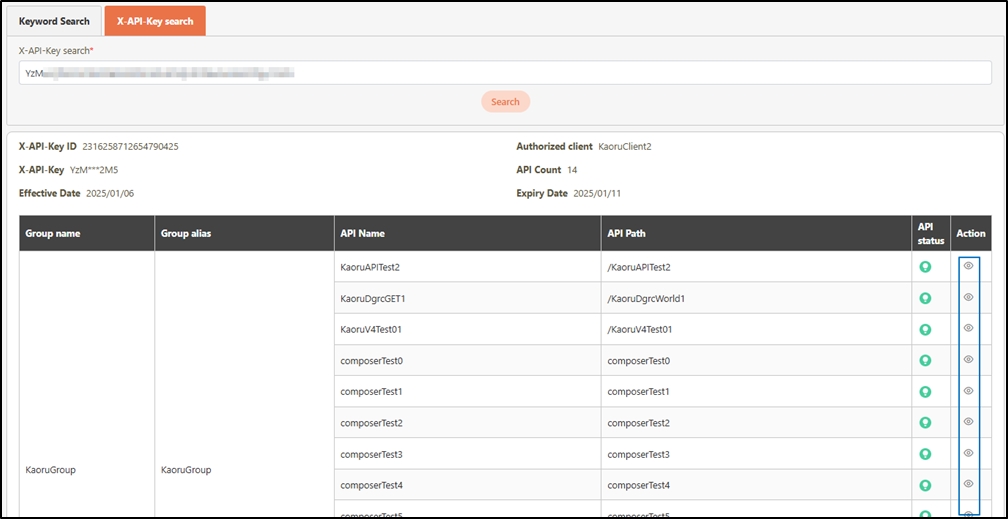
Task: Click the view eye icon for KaoruAPITest2
Action: [x=968, y=265]
